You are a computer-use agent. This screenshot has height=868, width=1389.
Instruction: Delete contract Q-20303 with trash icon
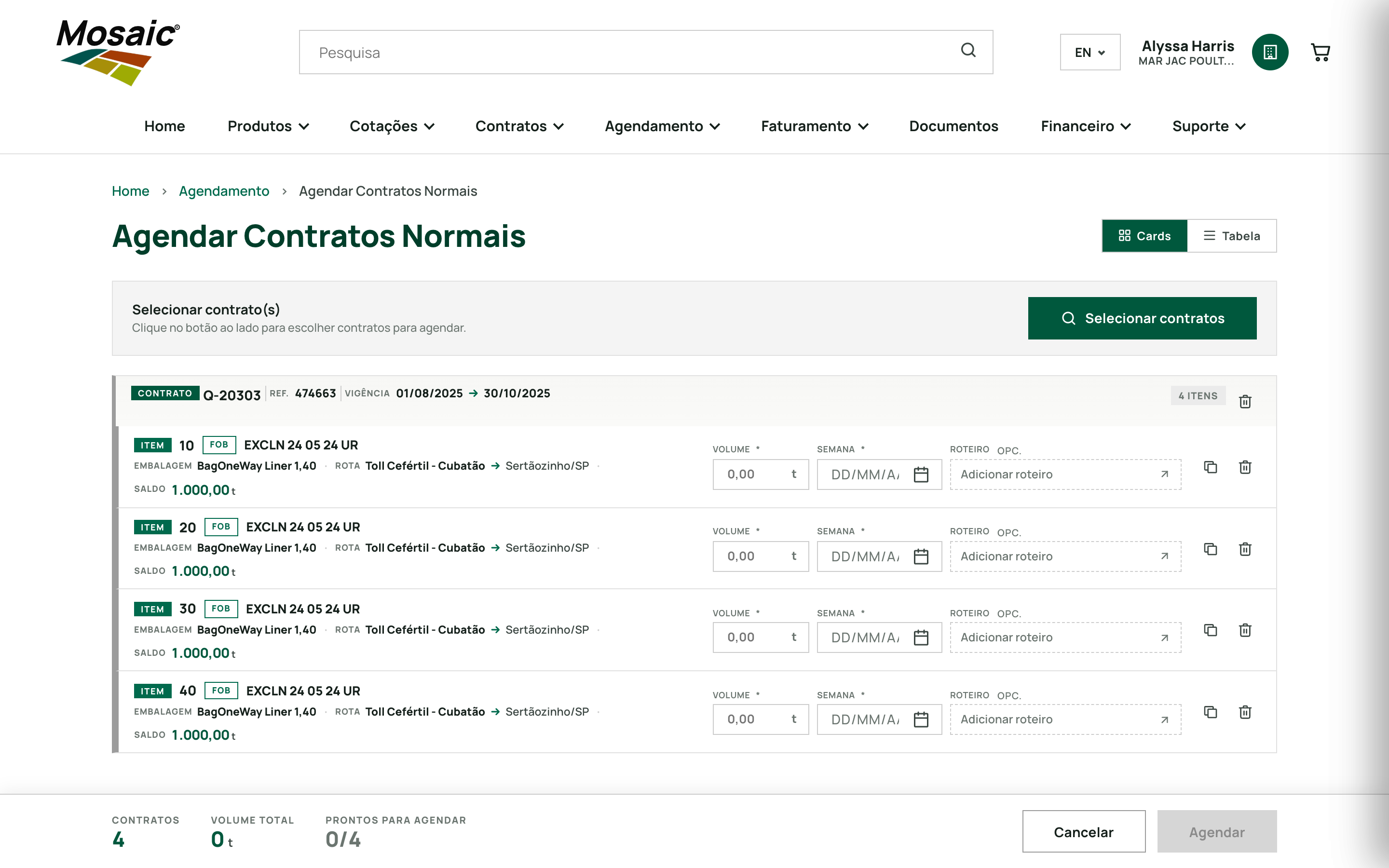1245,401
